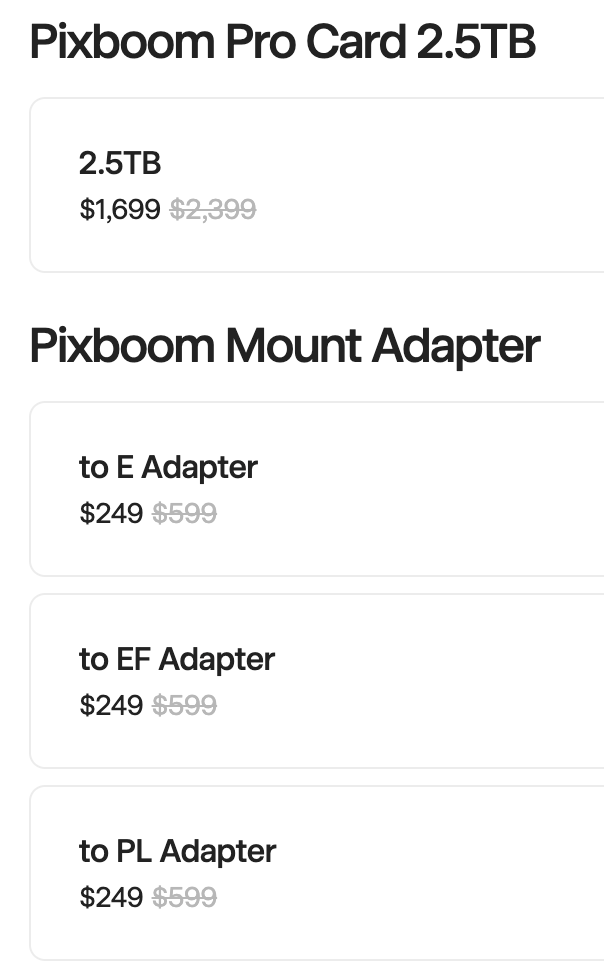Click the Pixboom Pro Card 2.5TB heading
This screenshot has height=978, width=604.
[282, 42]
